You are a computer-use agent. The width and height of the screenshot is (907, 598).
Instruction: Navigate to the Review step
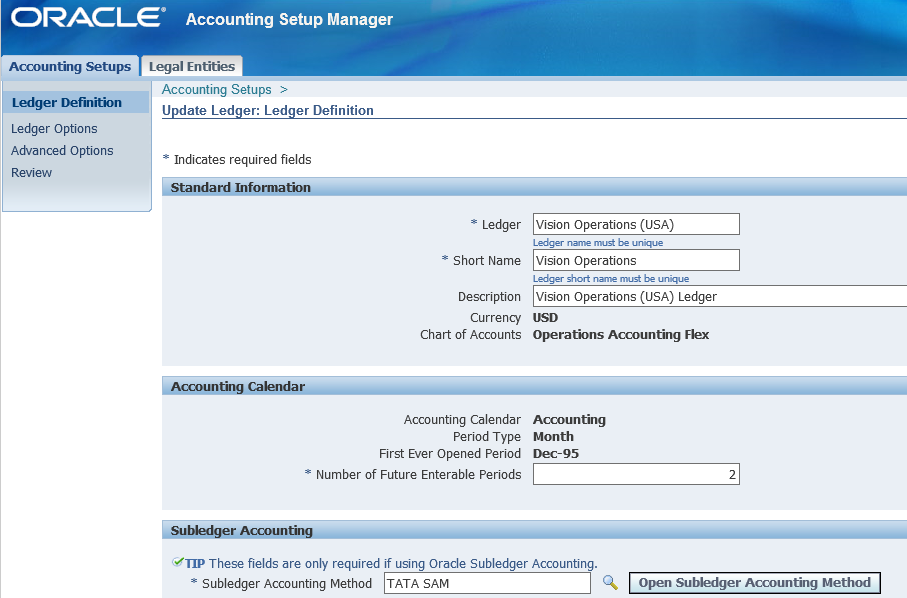click(31, 173)
